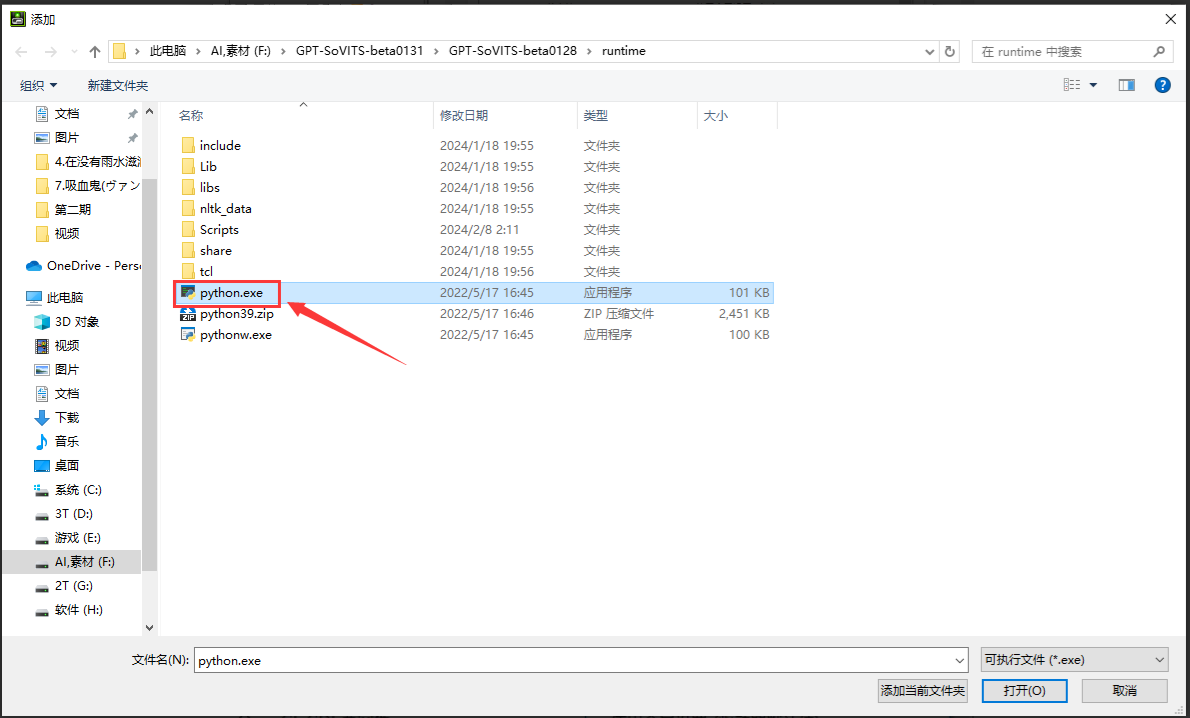Click the 取消 cancel button
Screen dimensions: 1190x718
pos(1124,691)
